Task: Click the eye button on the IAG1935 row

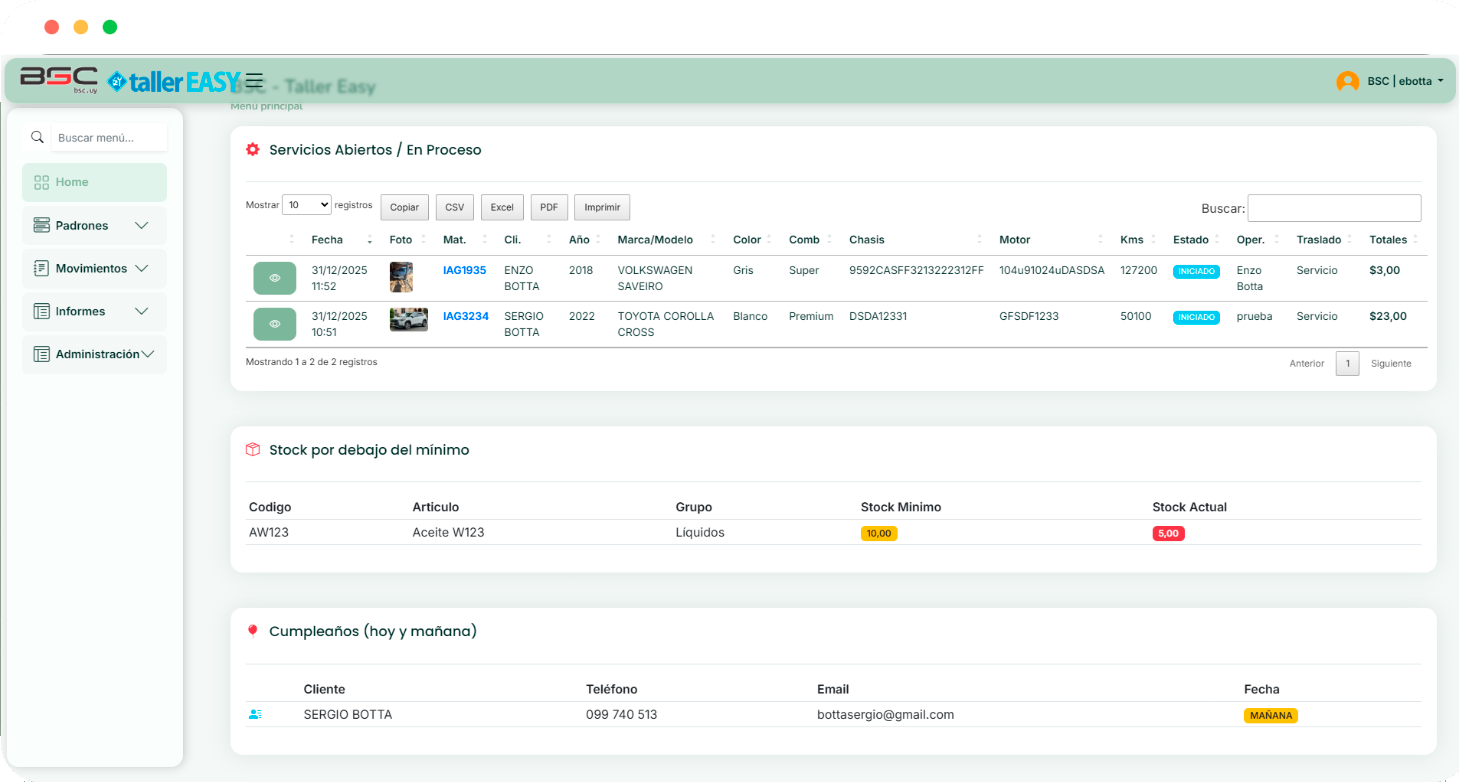Action: coord(274,277)
